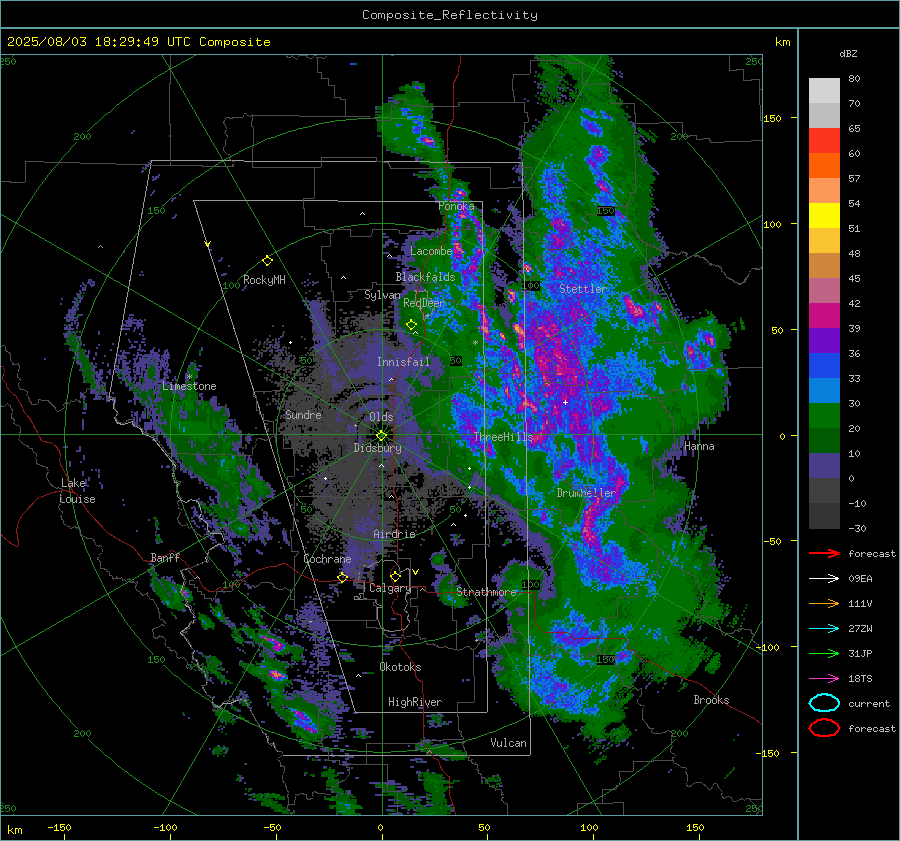Click the Blackfalds city label
The width and height of the screenshot is (900, 841).
[425, 277]
